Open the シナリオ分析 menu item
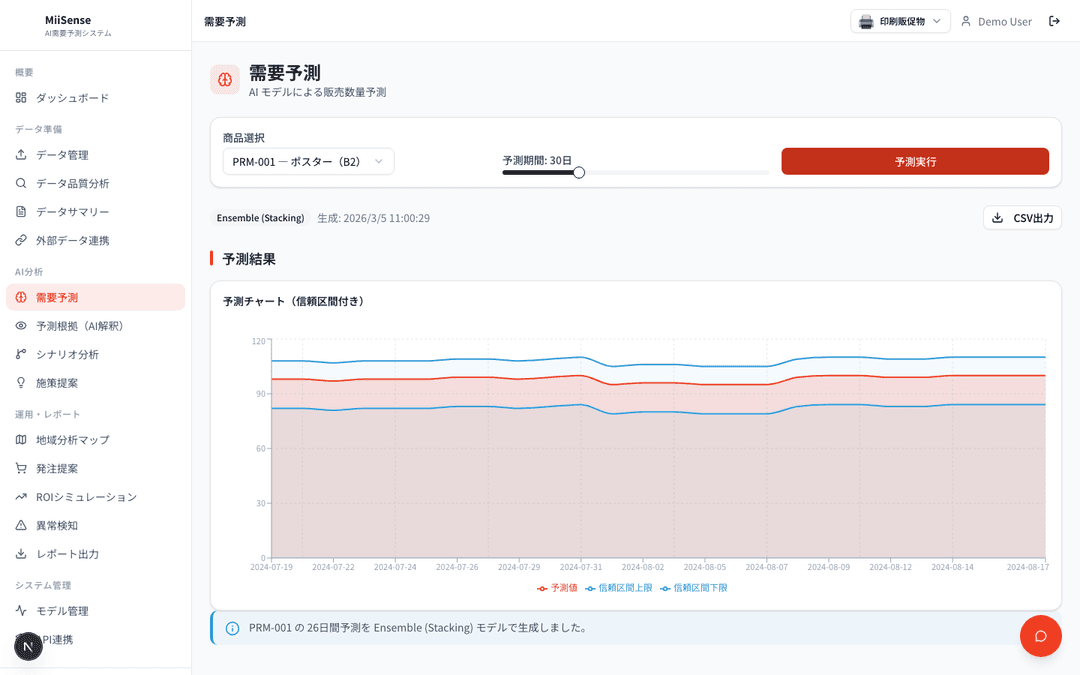The width and height of the screenshot is (1080, 675). tap(96, 354)
